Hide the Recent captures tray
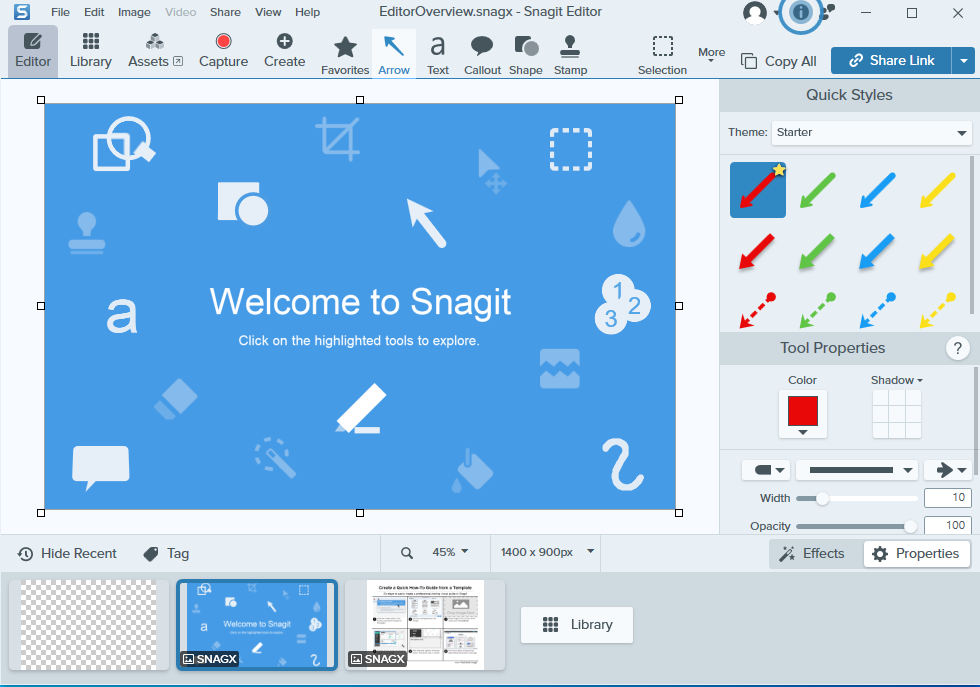Viewport: 980px width, 687px height. click(67, 553)
